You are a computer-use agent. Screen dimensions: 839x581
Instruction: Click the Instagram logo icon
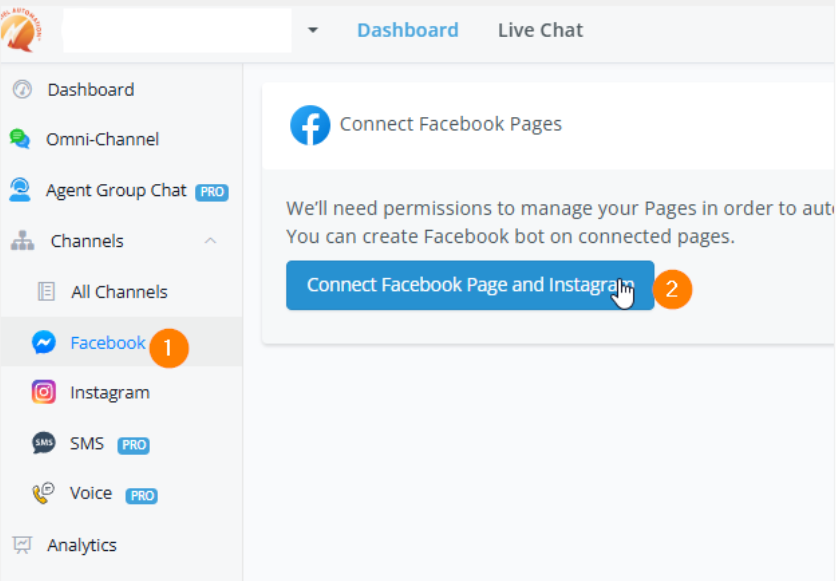point(44,392)
